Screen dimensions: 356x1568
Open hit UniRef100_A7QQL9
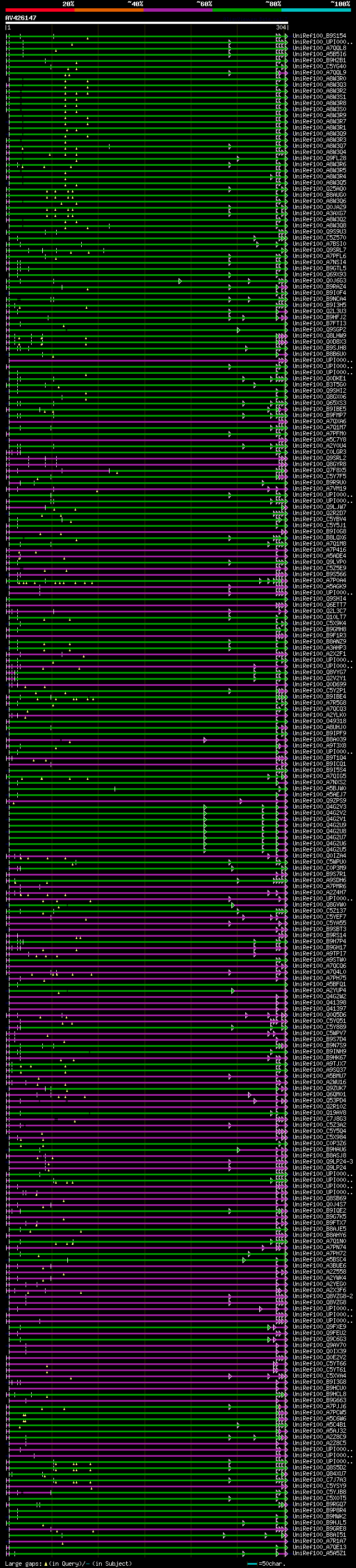(319, 72)
